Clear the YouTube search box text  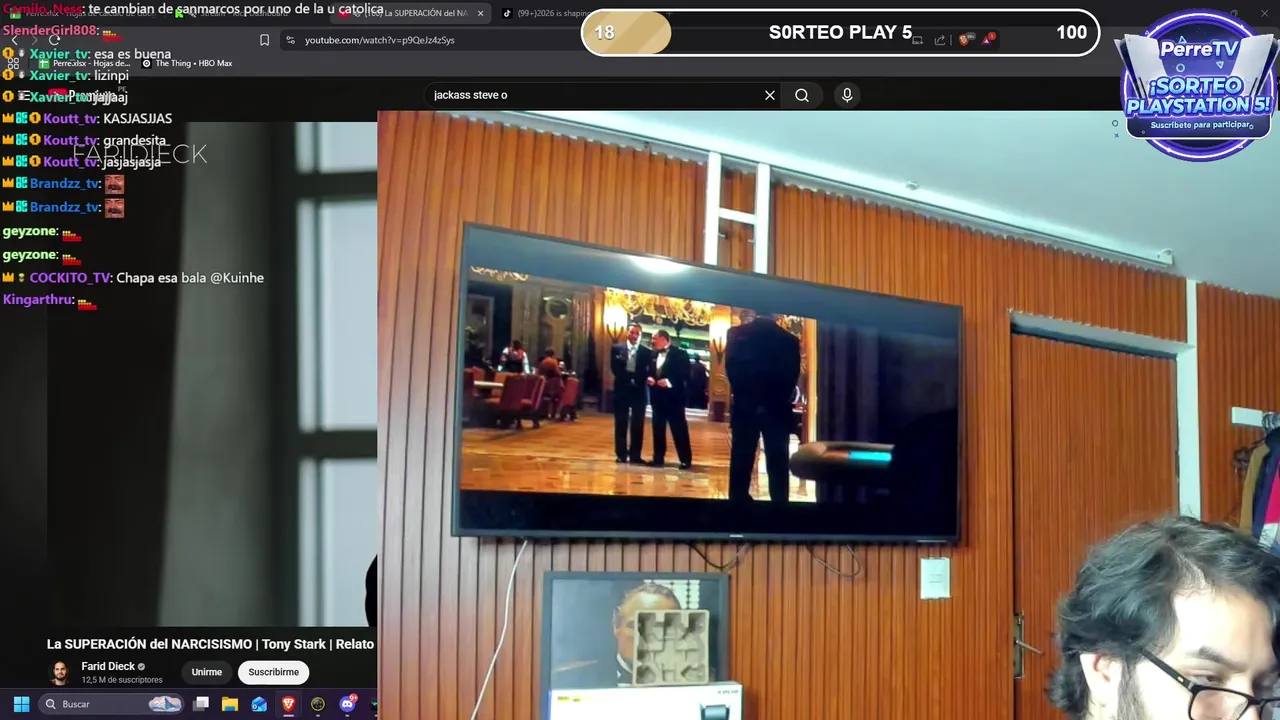point(770,95)
